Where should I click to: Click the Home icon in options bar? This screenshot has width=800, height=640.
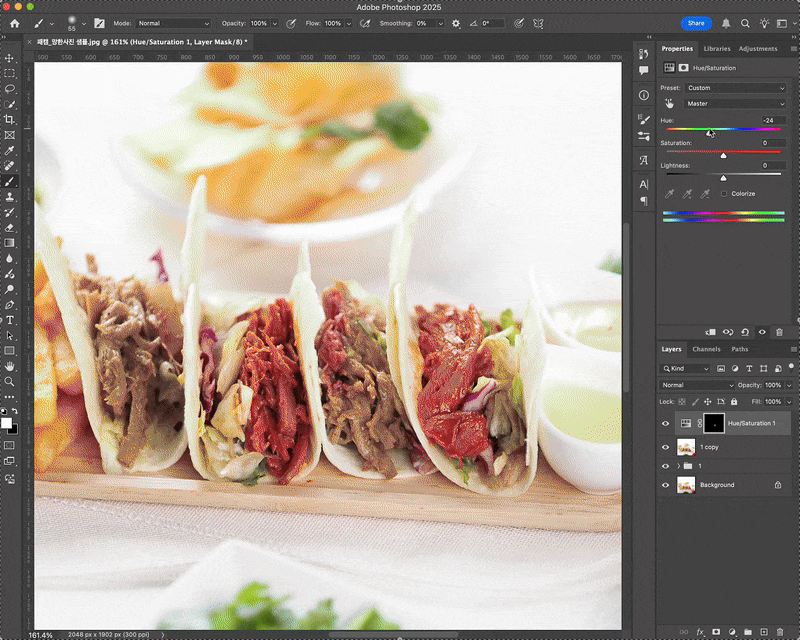click(15, 23)
